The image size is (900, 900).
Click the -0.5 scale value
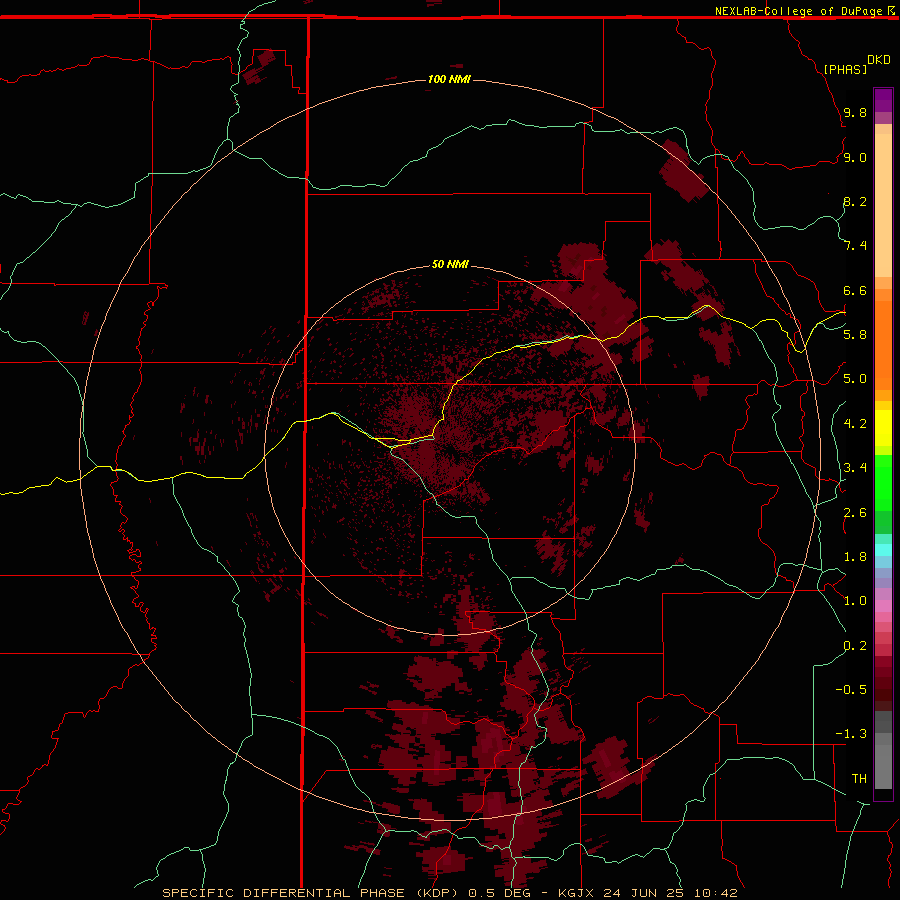coord(851,690)
